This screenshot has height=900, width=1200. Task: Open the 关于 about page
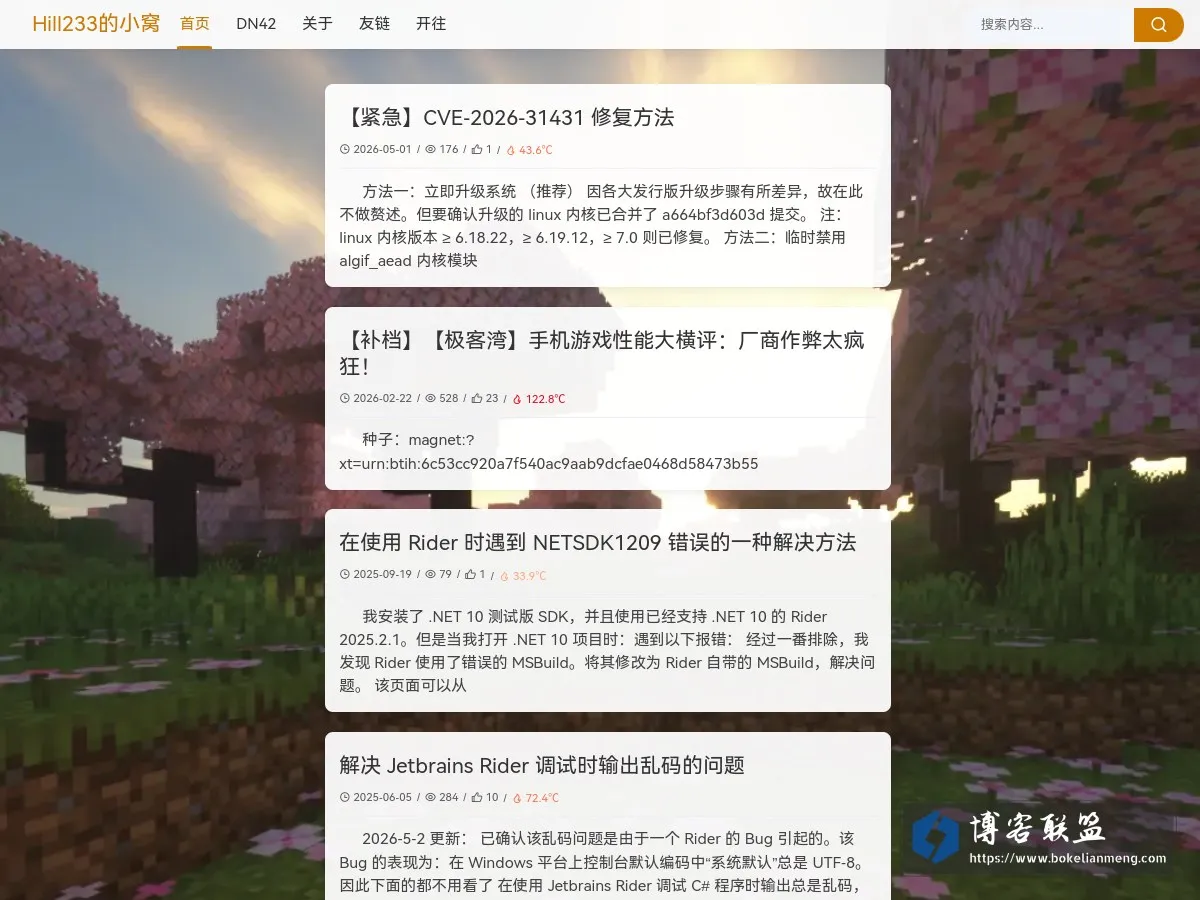317,24
